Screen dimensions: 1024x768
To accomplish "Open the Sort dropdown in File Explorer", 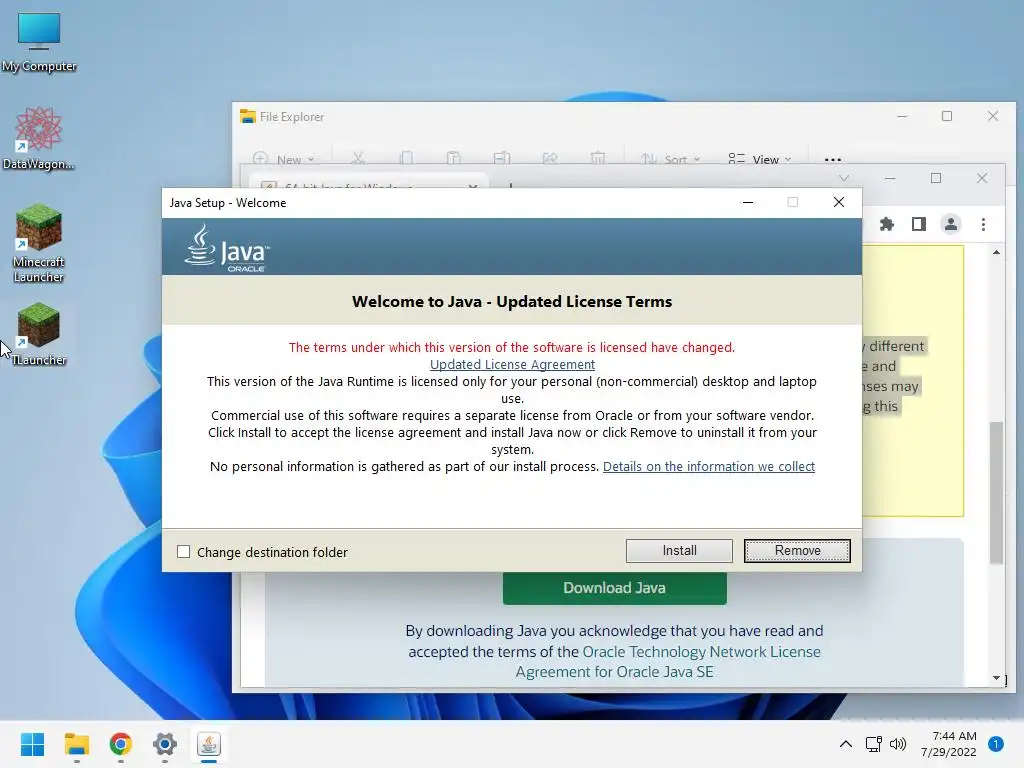I will pyautogui.click(x=670, y=159).
